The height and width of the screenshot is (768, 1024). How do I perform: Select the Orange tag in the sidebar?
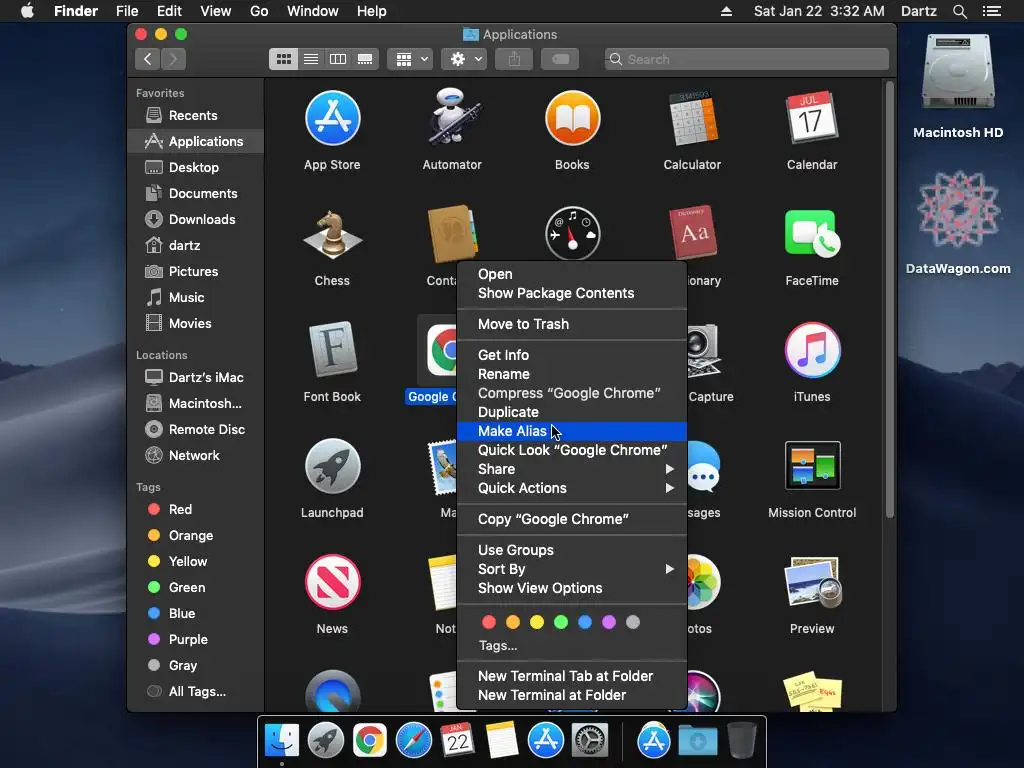click(196, 536)
